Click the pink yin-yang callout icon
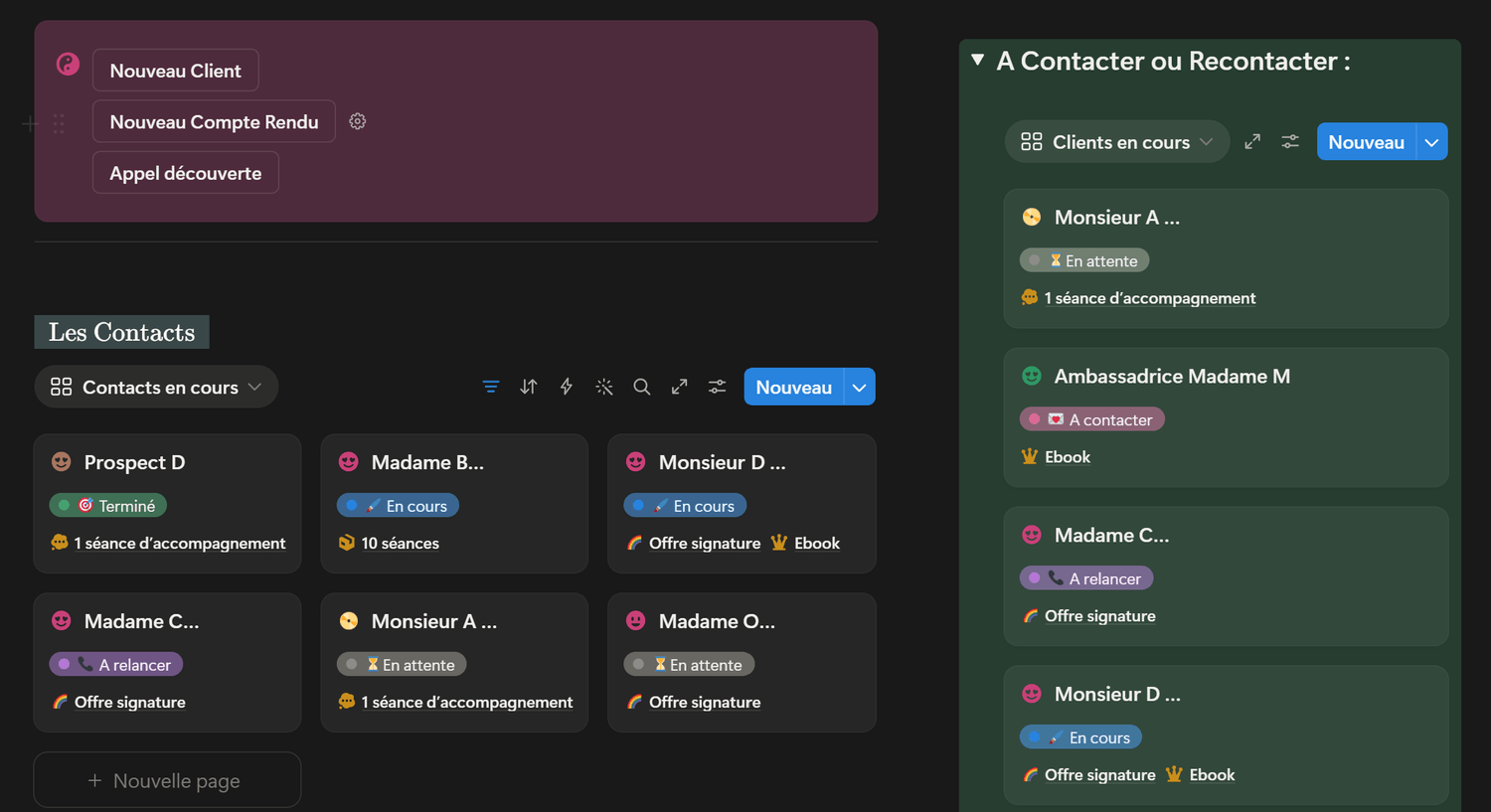This screenshot has height=812, width=1491. [x=68, y=65]
